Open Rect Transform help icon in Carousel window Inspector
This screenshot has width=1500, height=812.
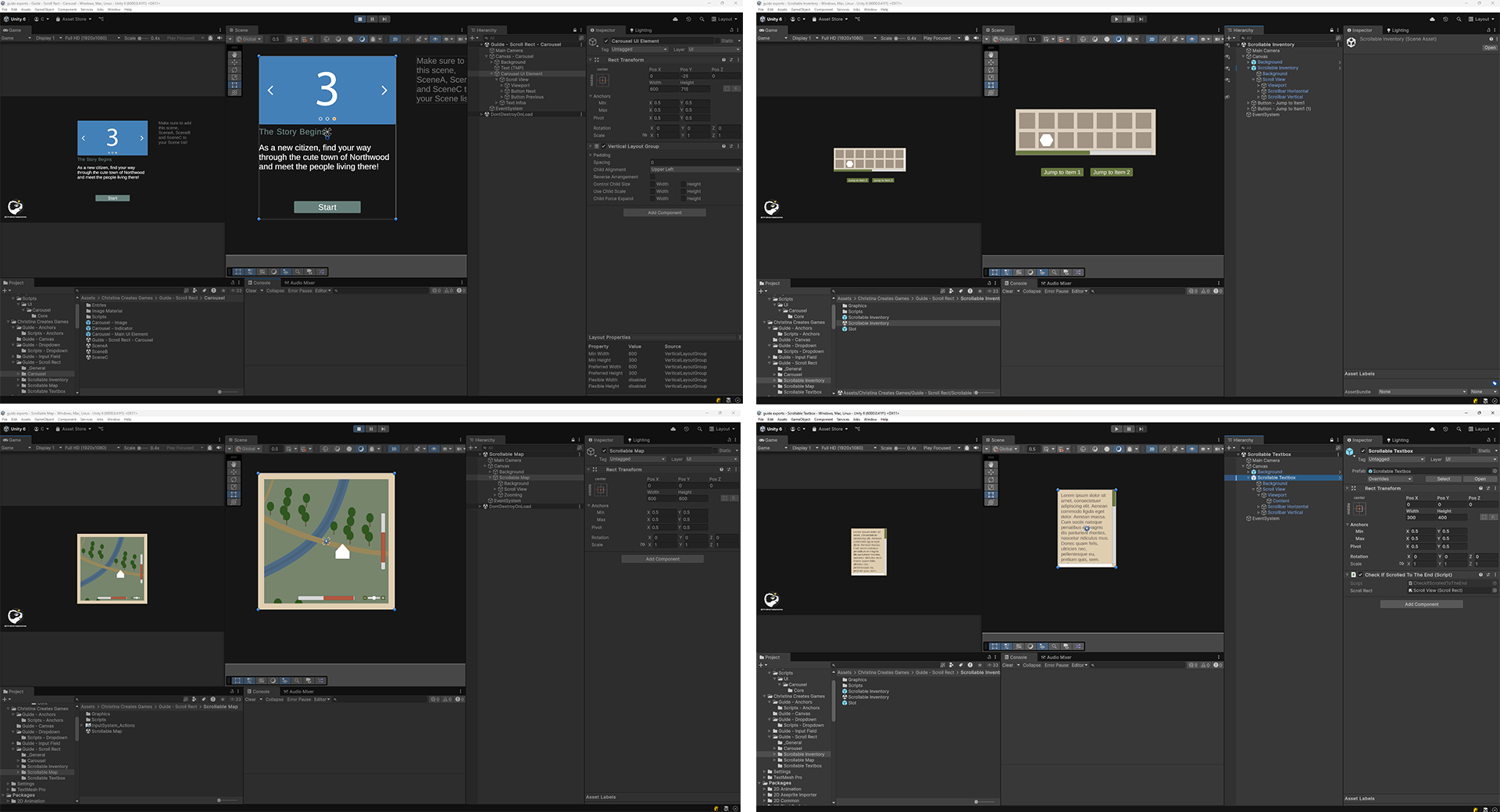723,60
